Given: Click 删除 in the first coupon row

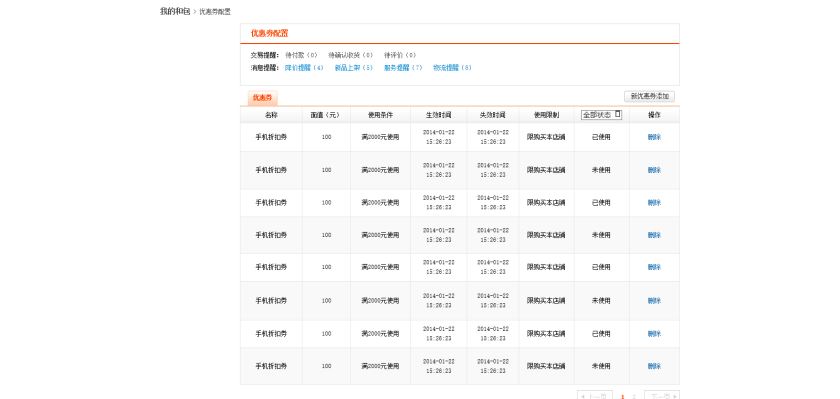Looking at the screenshot, I should 654,137.
